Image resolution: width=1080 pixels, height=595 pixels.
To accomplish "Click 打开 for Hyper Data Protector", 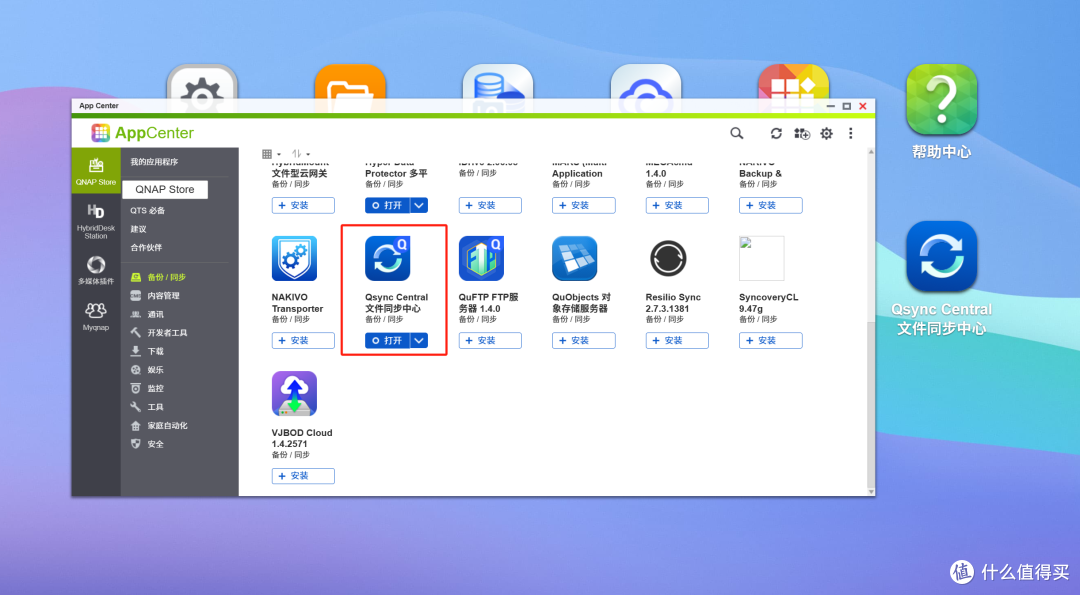I will 387,205.
